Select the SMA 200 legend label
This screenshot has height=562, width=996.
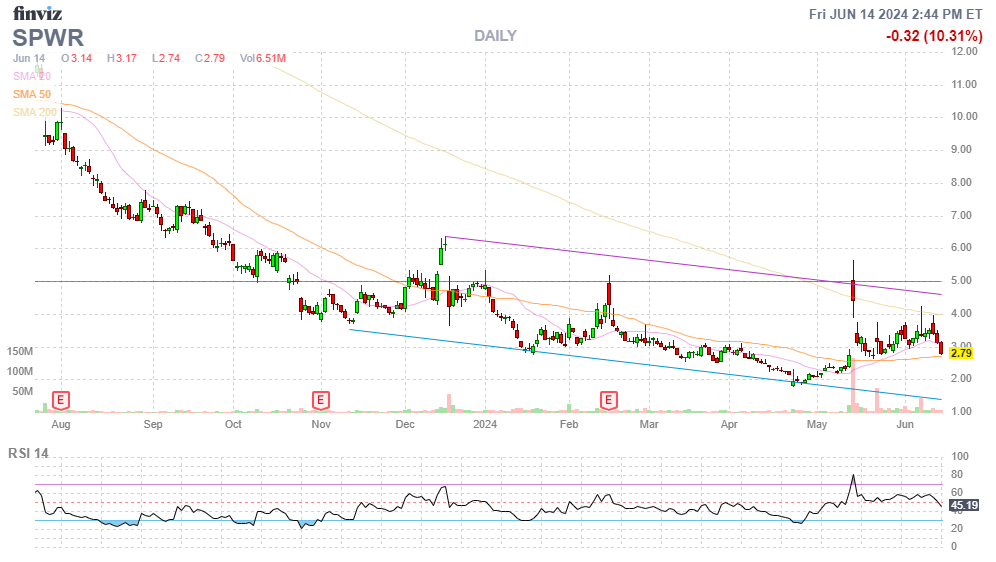[x=33, y=112]
